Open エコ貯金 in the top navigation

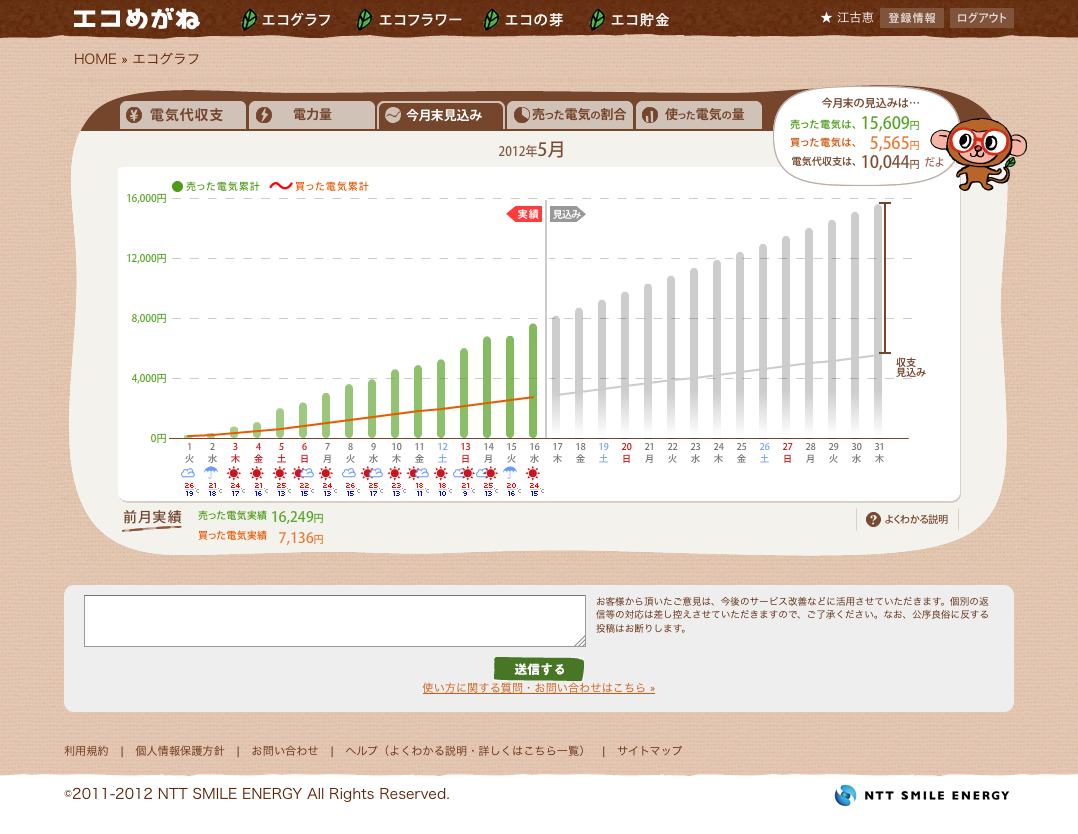tap(629, 19)
